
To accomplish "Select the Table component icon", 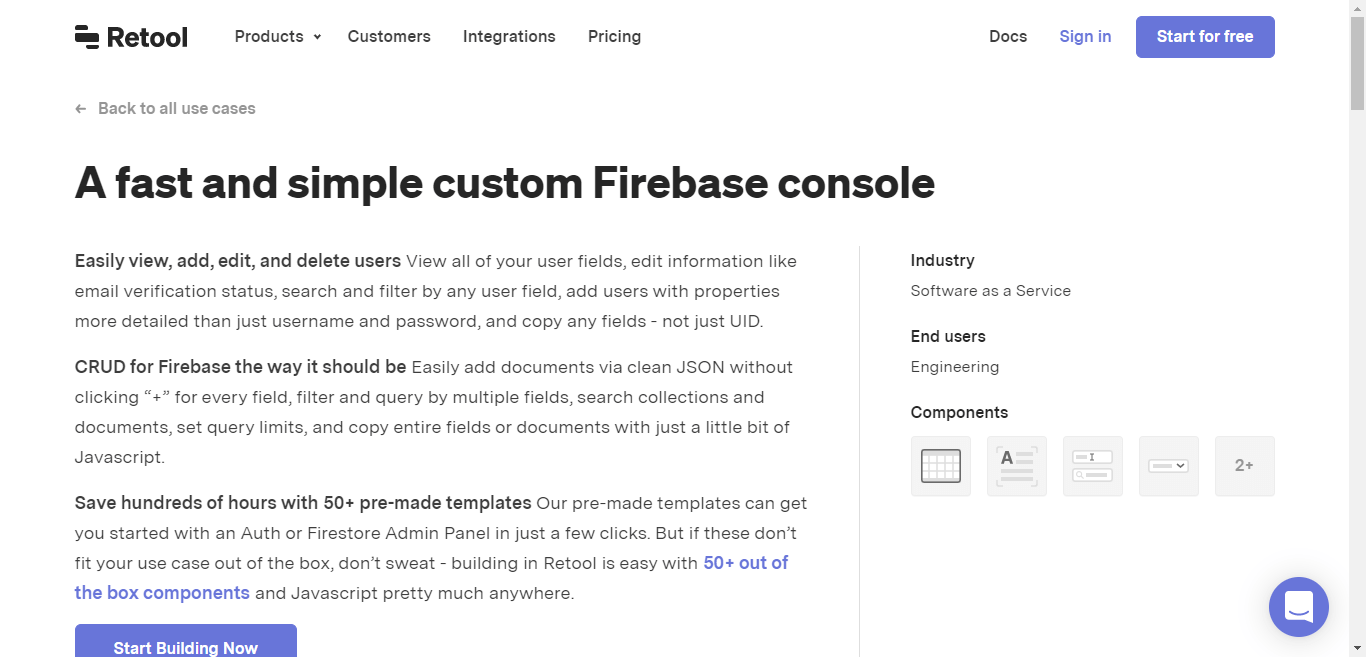I will pos(940,465).
